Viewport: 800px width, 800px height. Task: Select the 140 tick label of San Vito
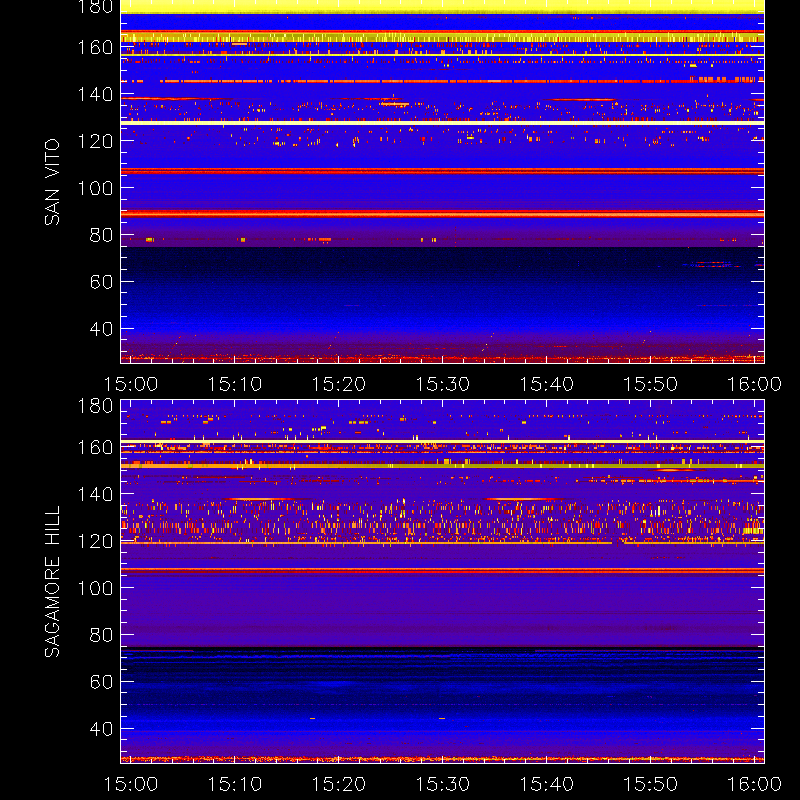[x=95, y=94]
